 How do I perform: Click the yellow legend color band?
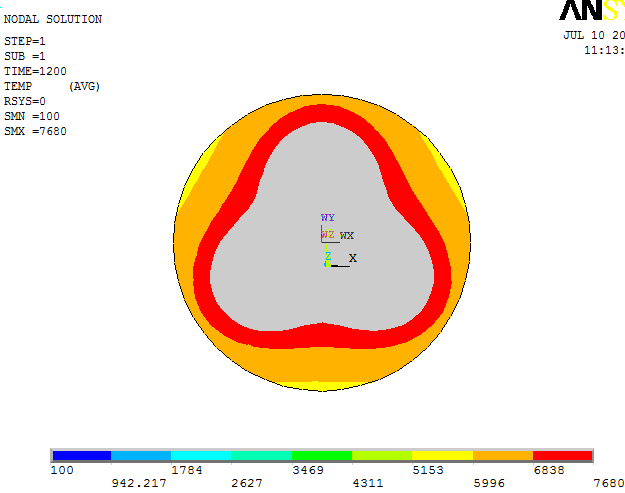(x=442, y=456)
